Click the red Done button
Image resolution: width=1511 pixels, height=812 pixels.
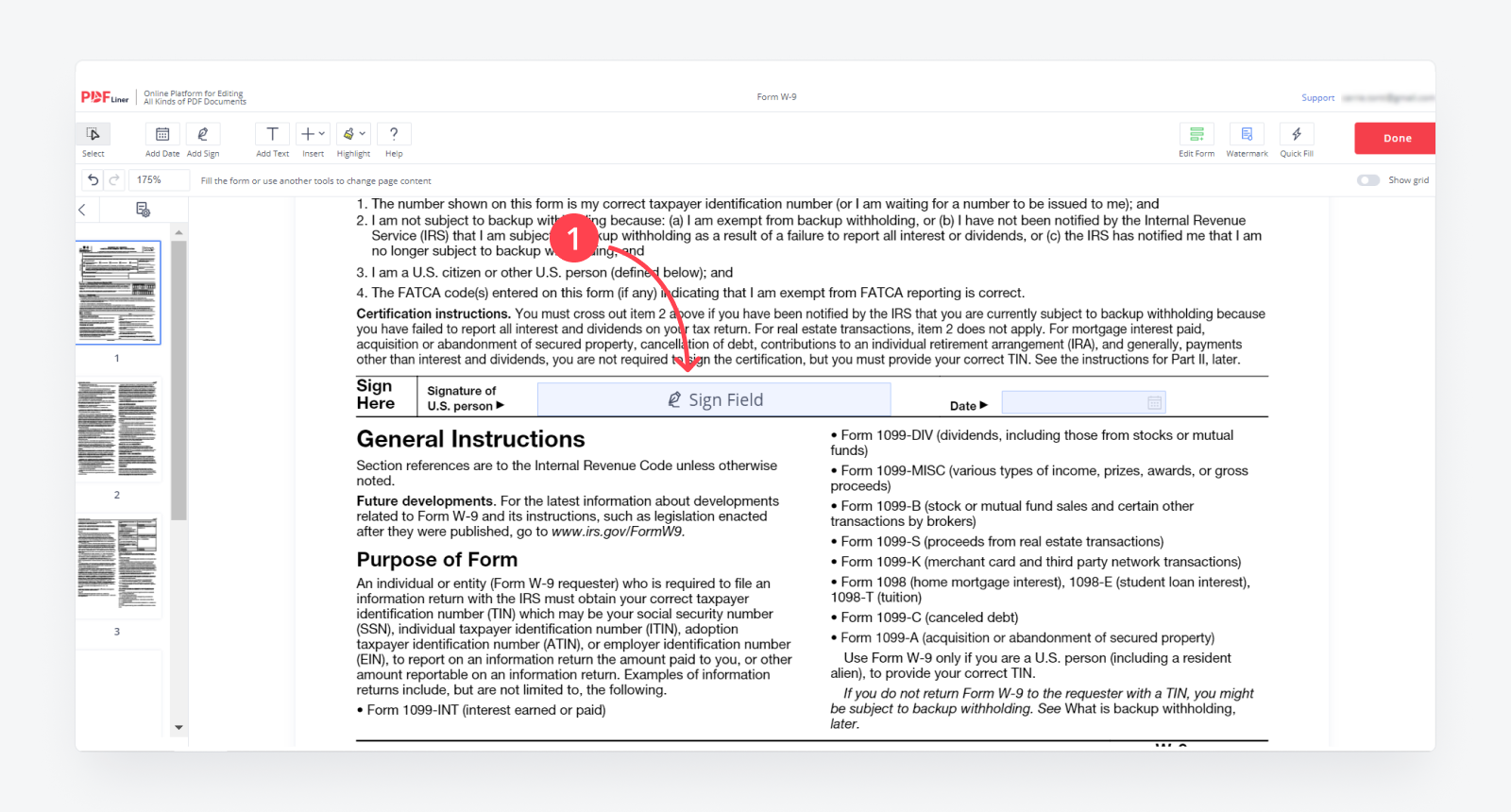[x=1396, y=138]
